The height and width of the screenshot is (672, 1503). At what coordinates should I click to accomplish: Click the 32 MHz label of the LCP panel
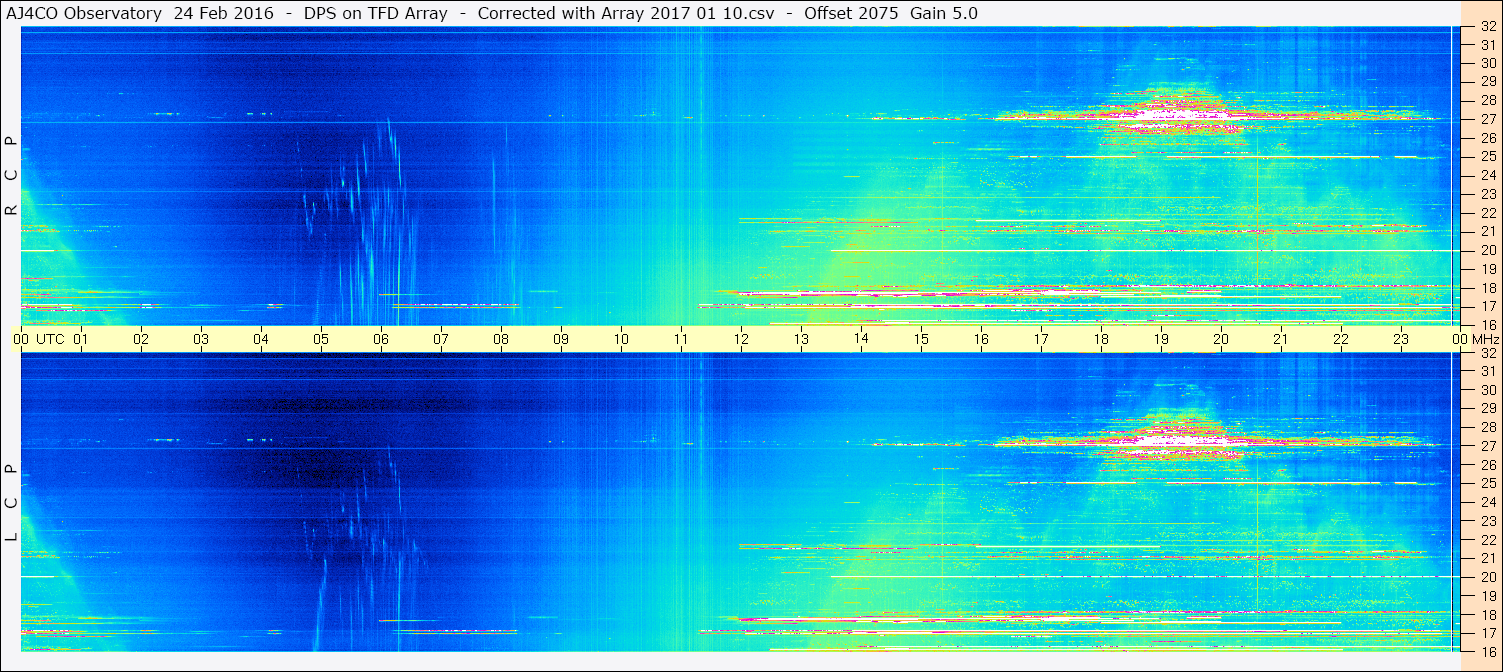(1488, 353)
